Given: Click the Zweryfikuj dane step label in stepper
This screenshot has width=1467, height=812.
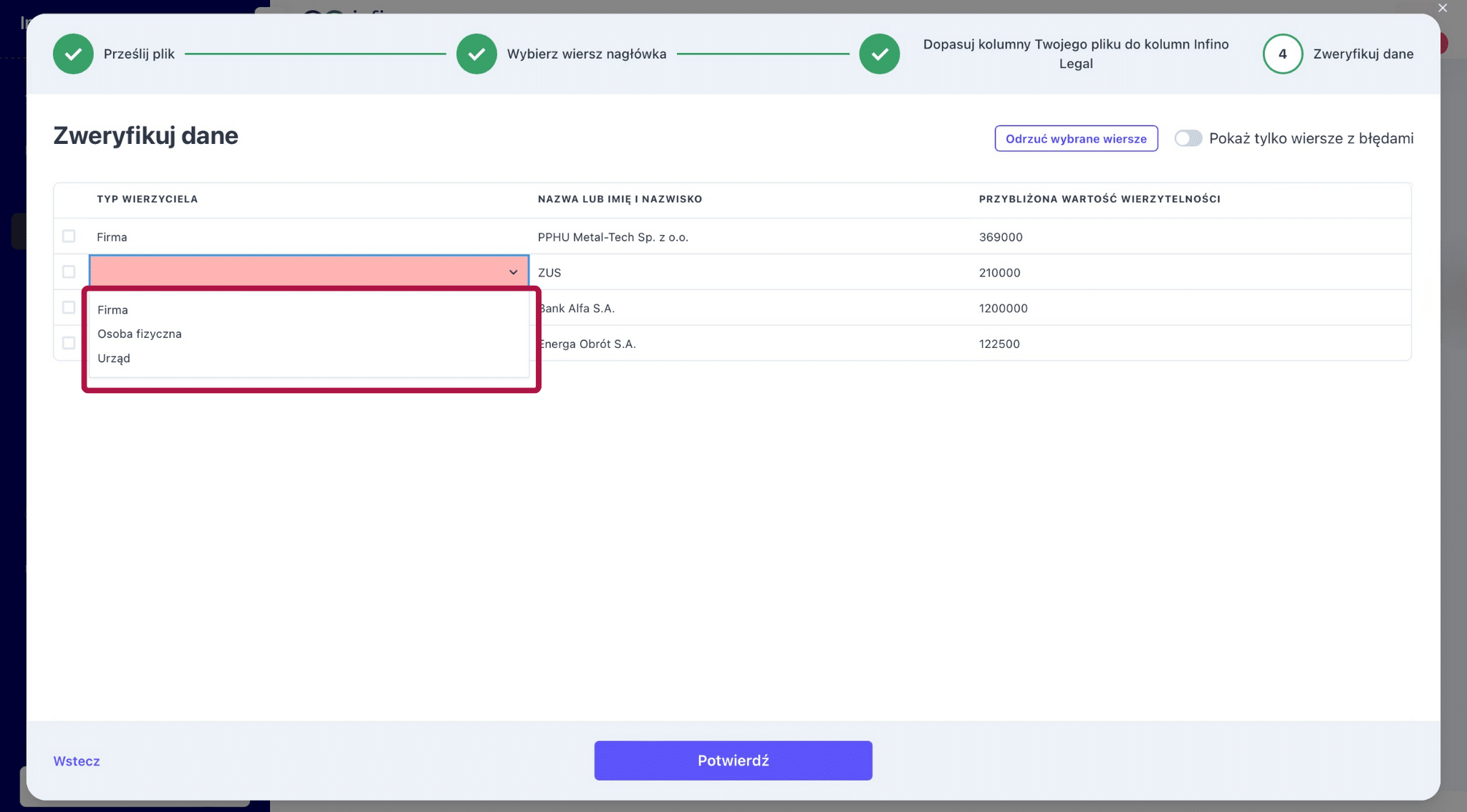Looking at the screenshot, I should pos(1363,54).
